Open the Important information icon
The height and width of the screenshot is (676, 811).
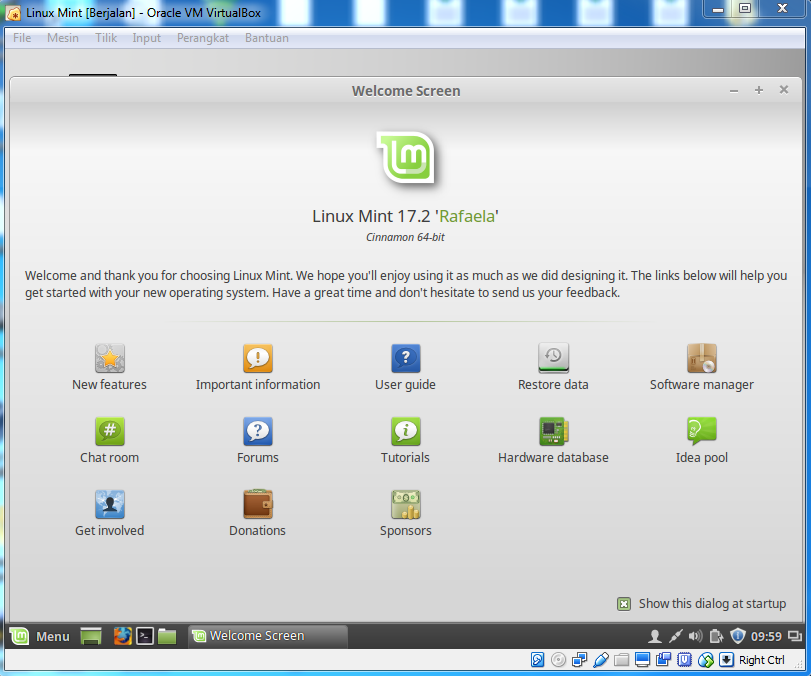[x=258, y=358]
